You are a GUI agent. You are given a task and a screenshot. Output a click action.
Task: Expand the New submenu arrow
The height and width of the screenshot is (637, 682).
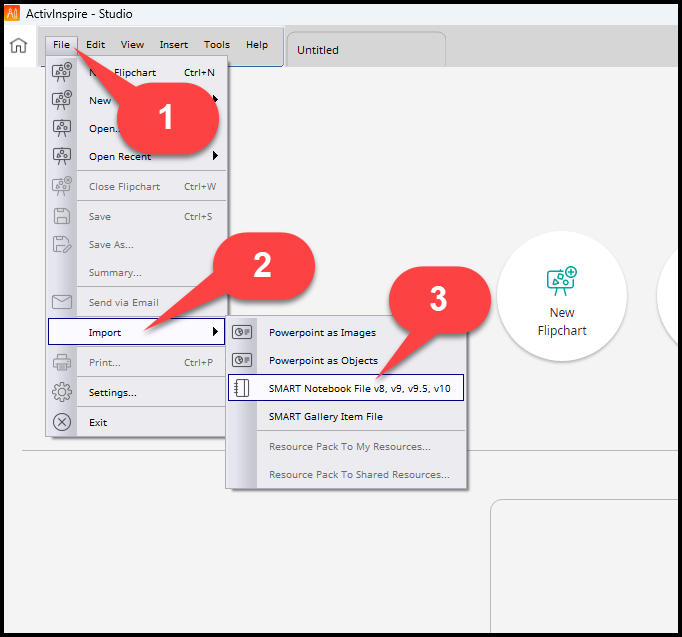tap(215, 99)
